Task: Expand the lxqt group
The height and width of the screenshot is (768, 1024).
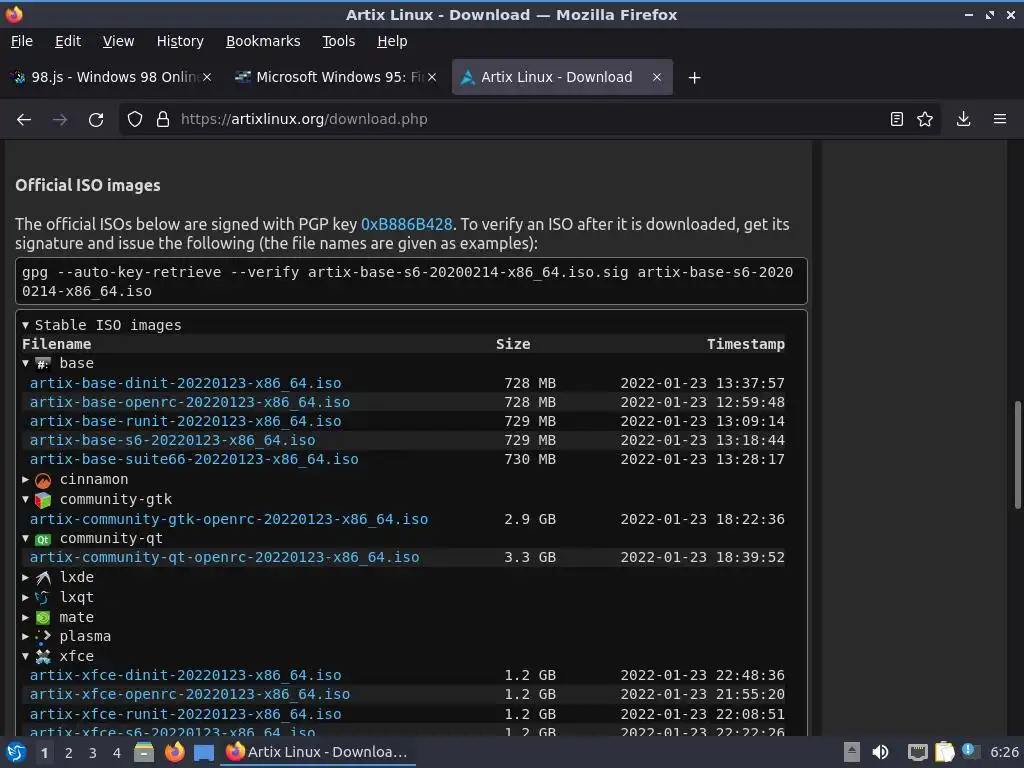Action: click(x=25, y=598)
